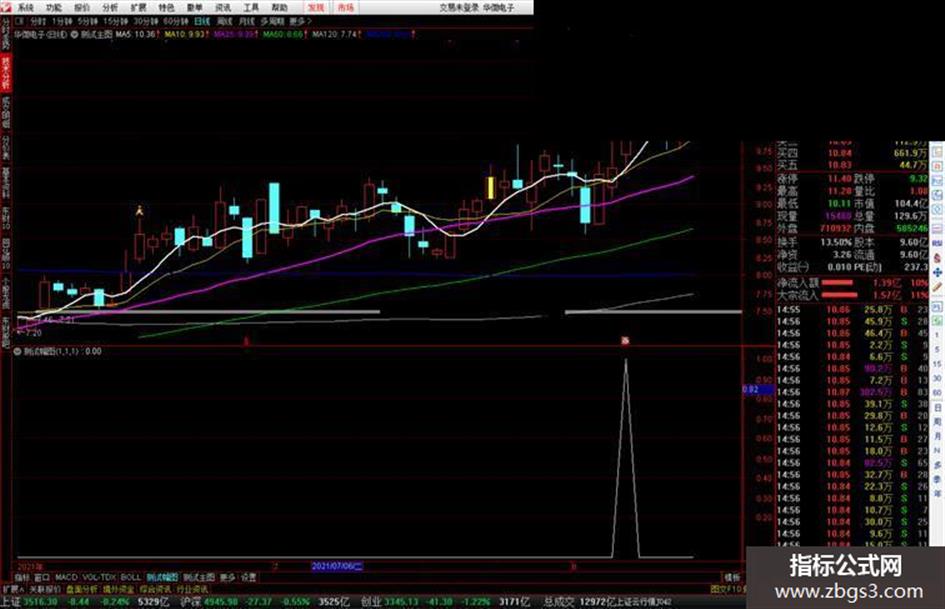Viewport: 945px width, 609px height.
Task: Click the round icon before 测试幅图 label
Action: 17,351
